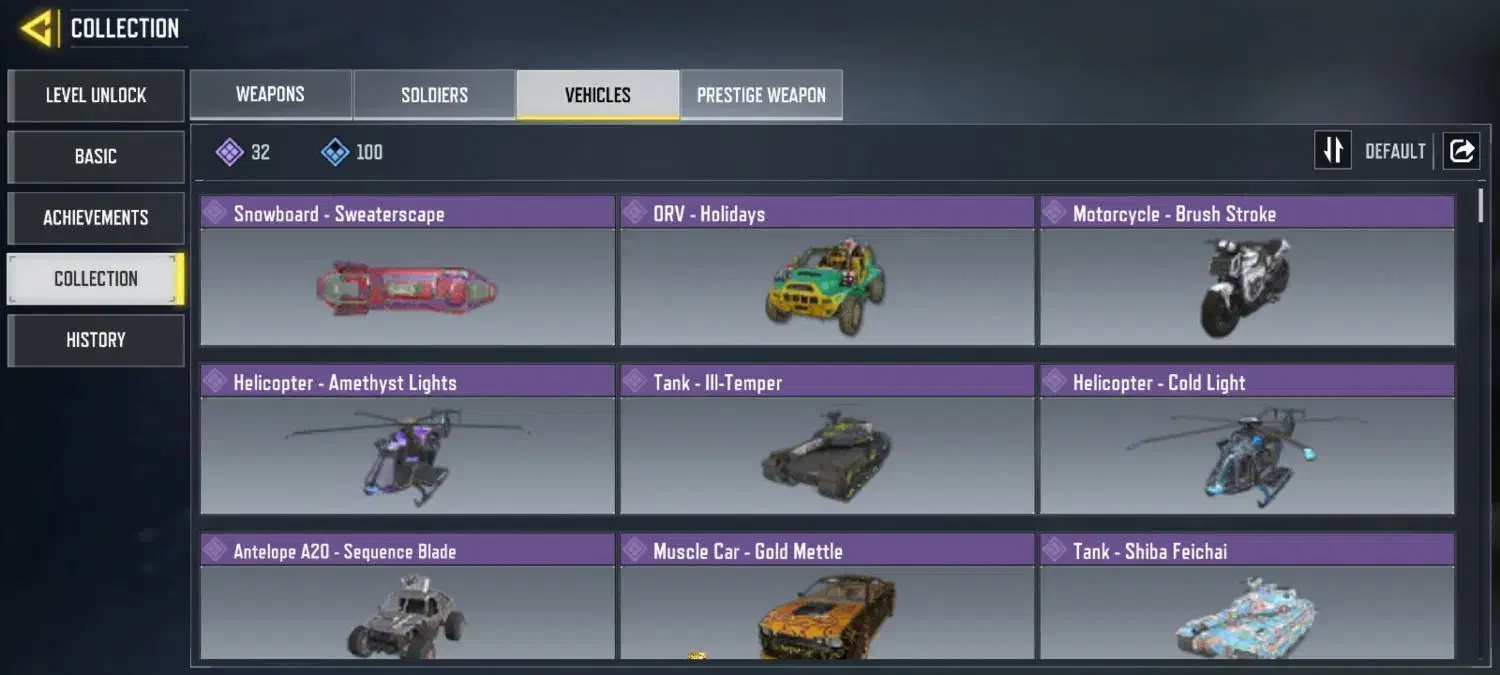Click the share export icon
1500x675 pixels.
point(1461,151)
